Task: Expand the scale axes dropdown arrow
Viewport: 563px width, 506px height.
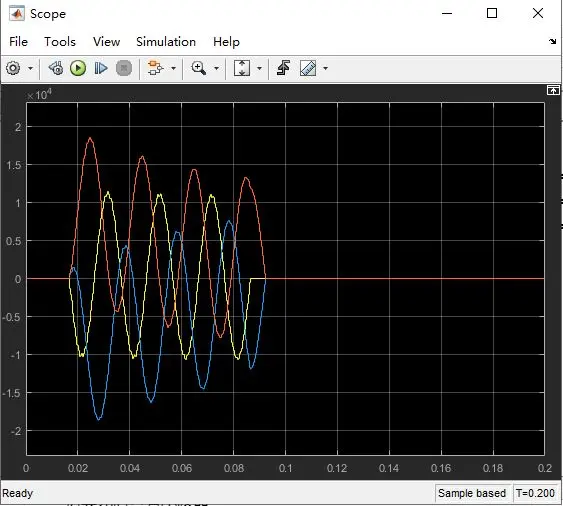Action: [260, 68]
